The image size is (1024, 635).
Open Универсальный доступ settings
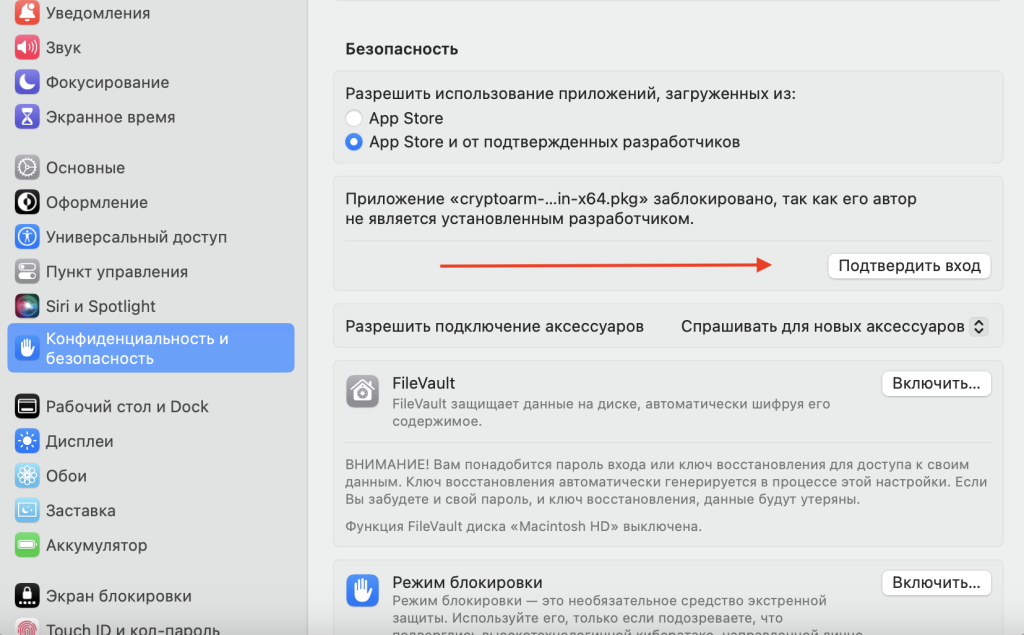[x=151, y=236]
